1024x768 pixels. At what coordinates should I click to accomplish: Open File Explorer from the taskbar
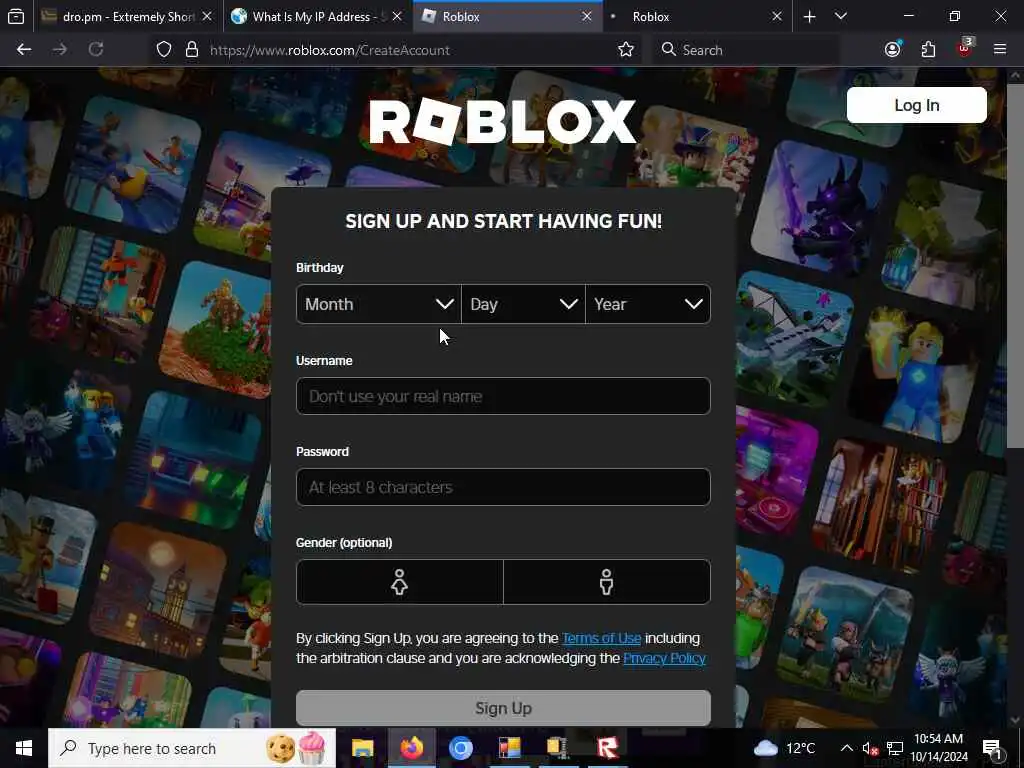click(x=362, y=748)
